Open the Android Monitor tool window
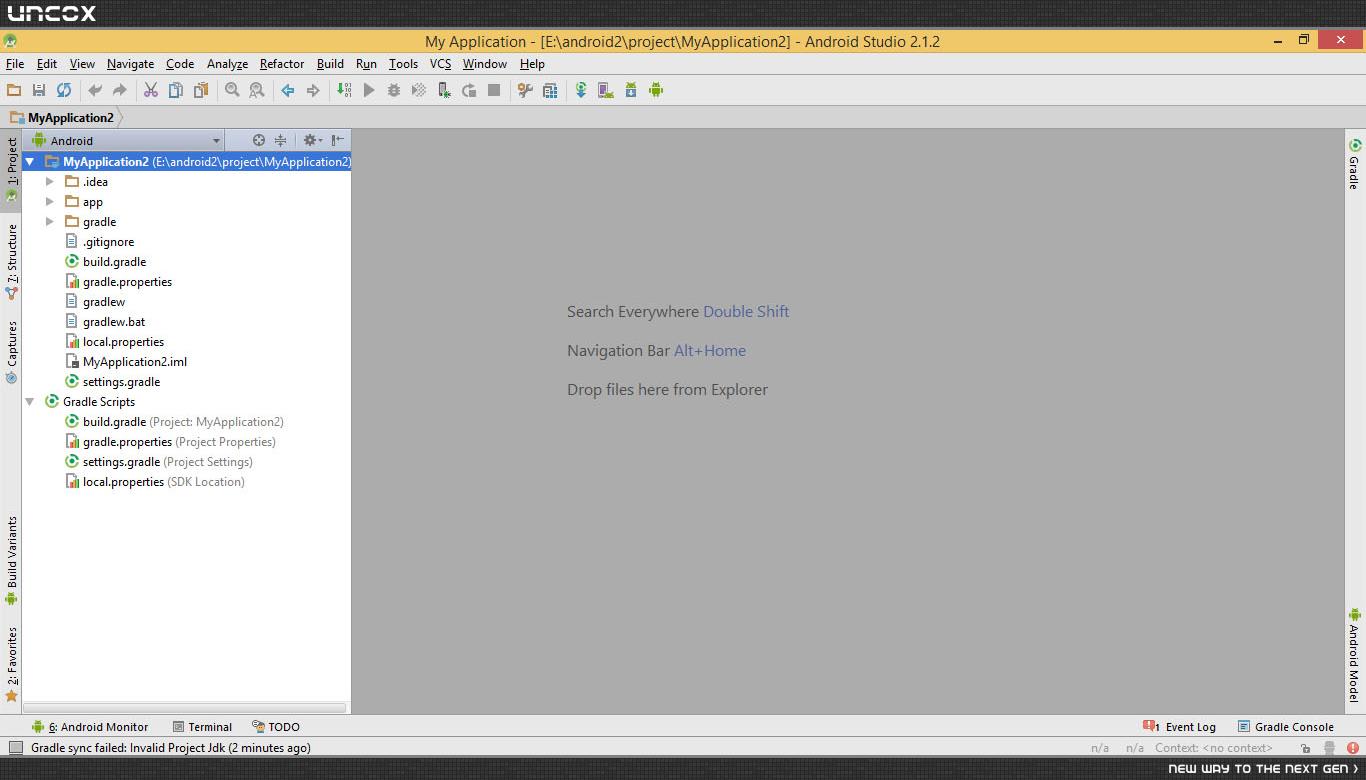1366x780 pixels. (90, 727)
